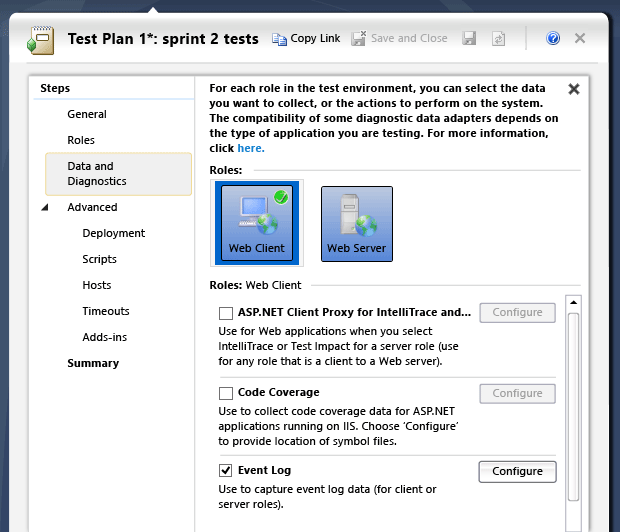
Task: Go to the Summary step
Action: pos(93,363)
